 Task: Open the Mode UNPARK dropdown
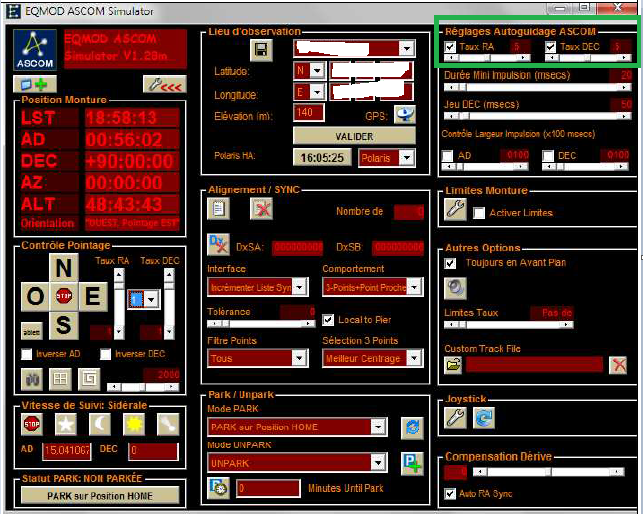(378, 463)
